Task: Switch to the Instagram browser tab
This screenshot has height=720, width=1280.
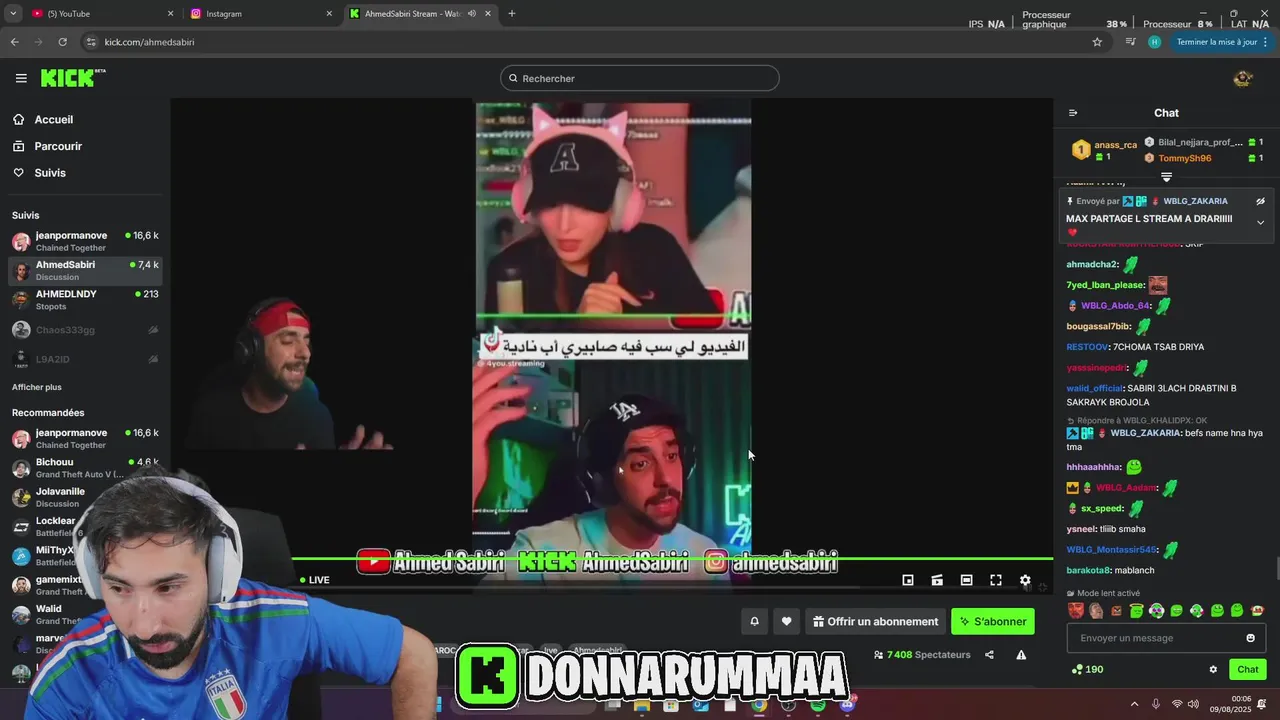Action: click(x=260, y=14)
